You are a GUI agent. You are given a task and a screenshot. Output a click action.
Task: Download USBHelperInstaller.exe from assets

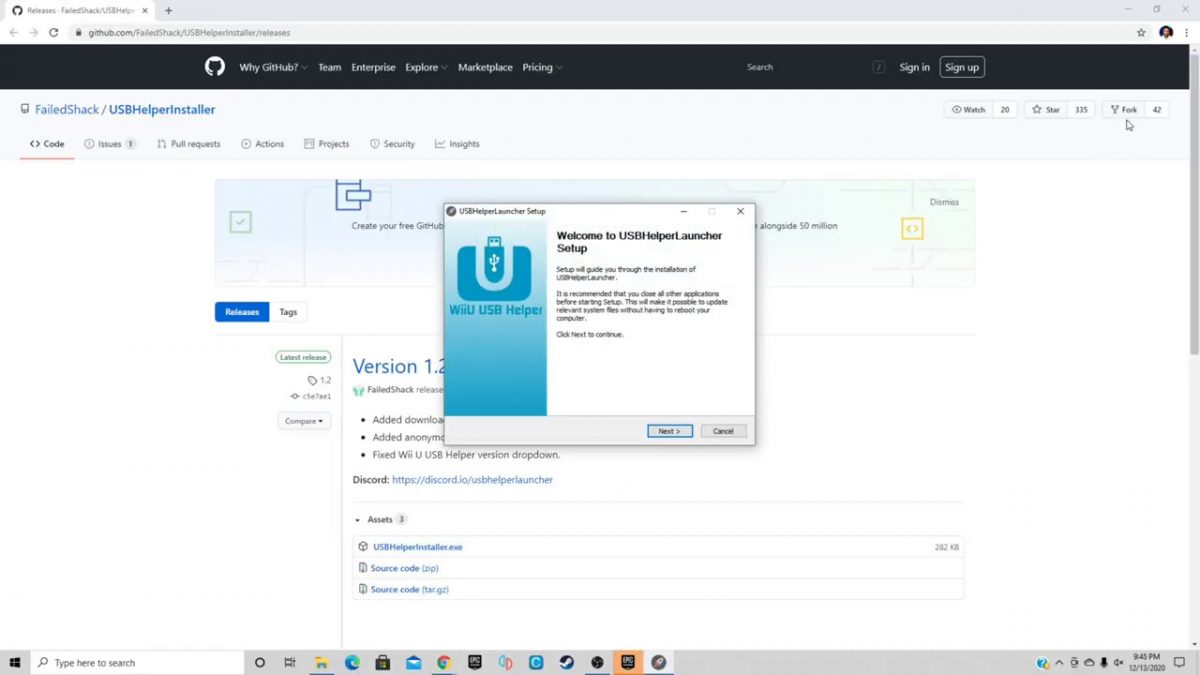coord(417,547)
